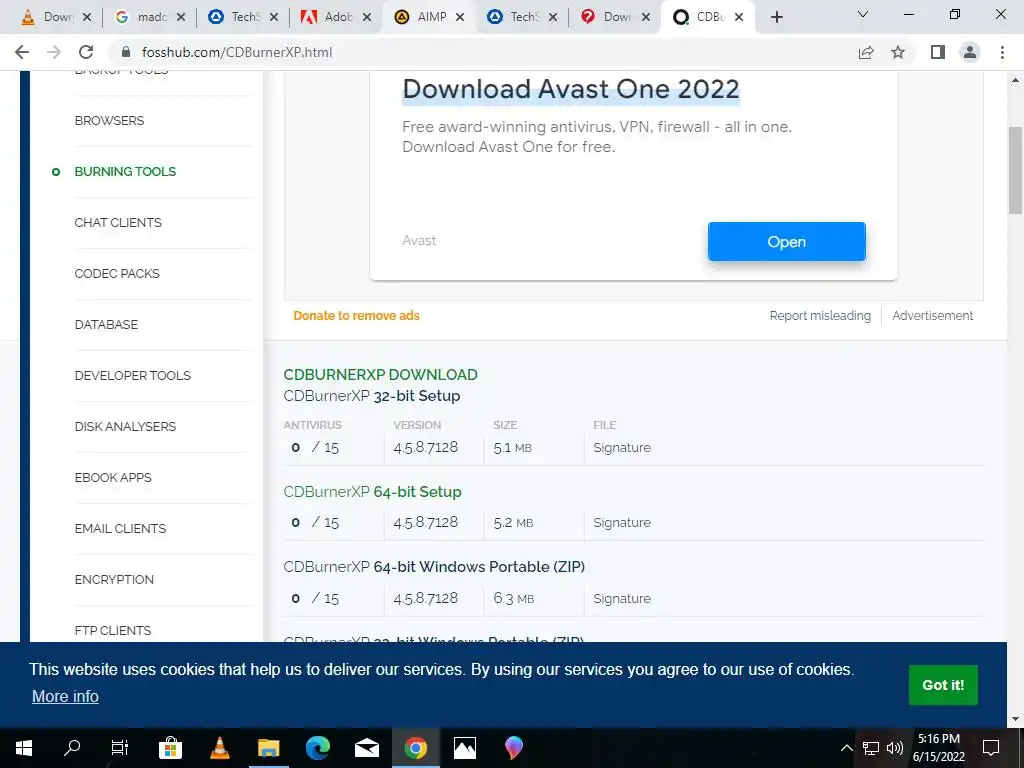Open the notification center icon
This screenshot has width=1024, height=768.
tap(991, 748)
